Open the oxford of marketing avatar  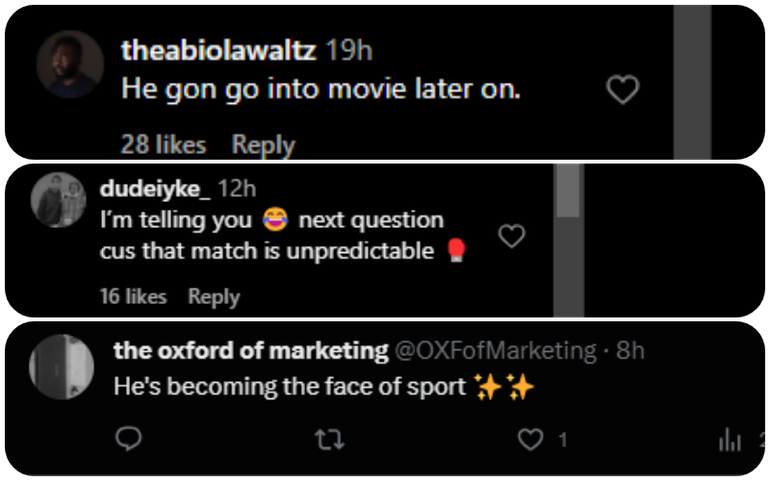(62, 367)
